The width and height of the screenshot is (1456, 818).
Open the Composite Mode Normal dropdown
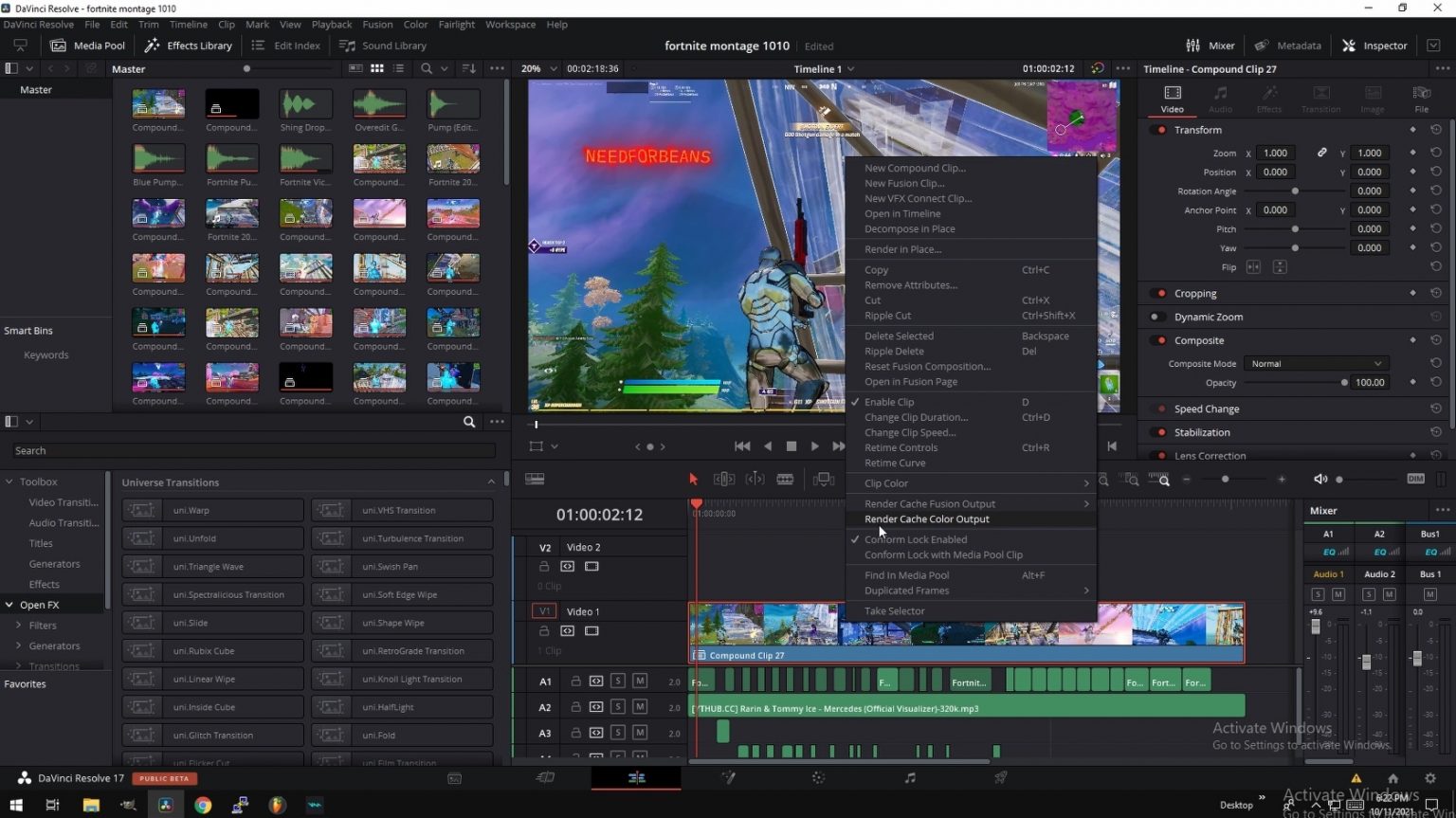point(1316,364)
